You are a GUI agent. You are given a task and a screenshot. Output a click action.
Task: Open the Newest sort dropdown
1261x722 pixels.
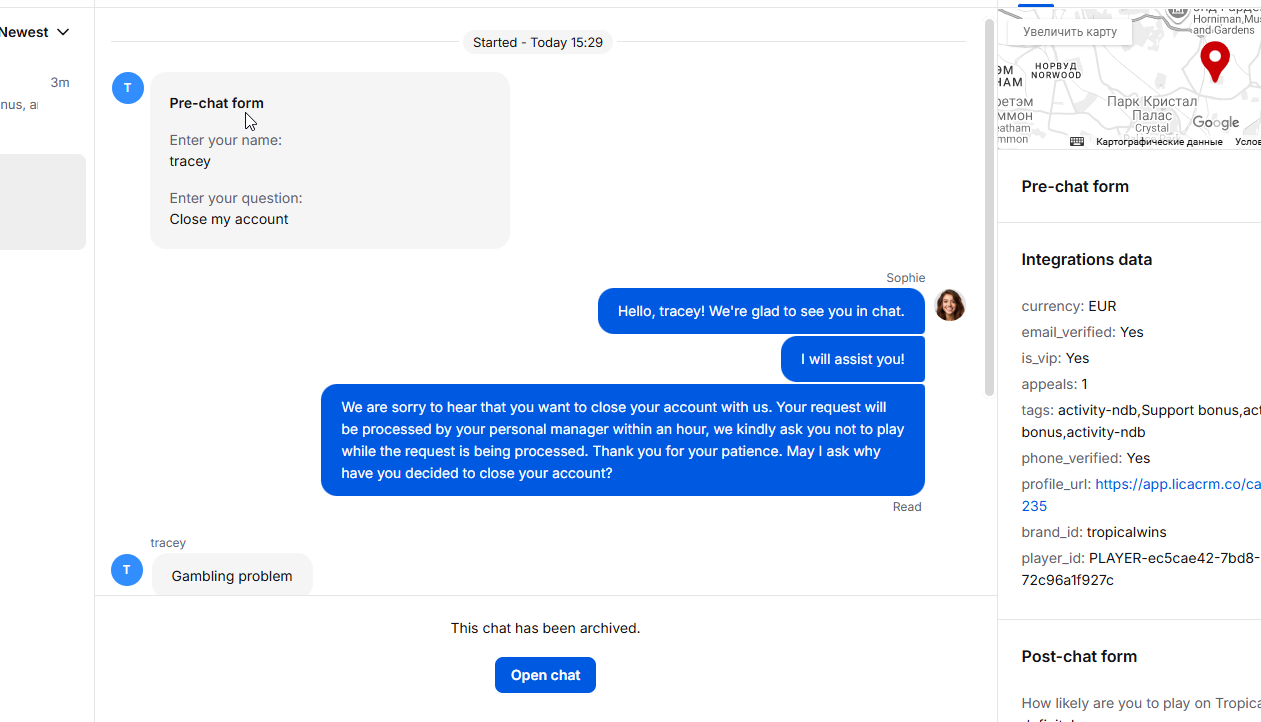36,32
